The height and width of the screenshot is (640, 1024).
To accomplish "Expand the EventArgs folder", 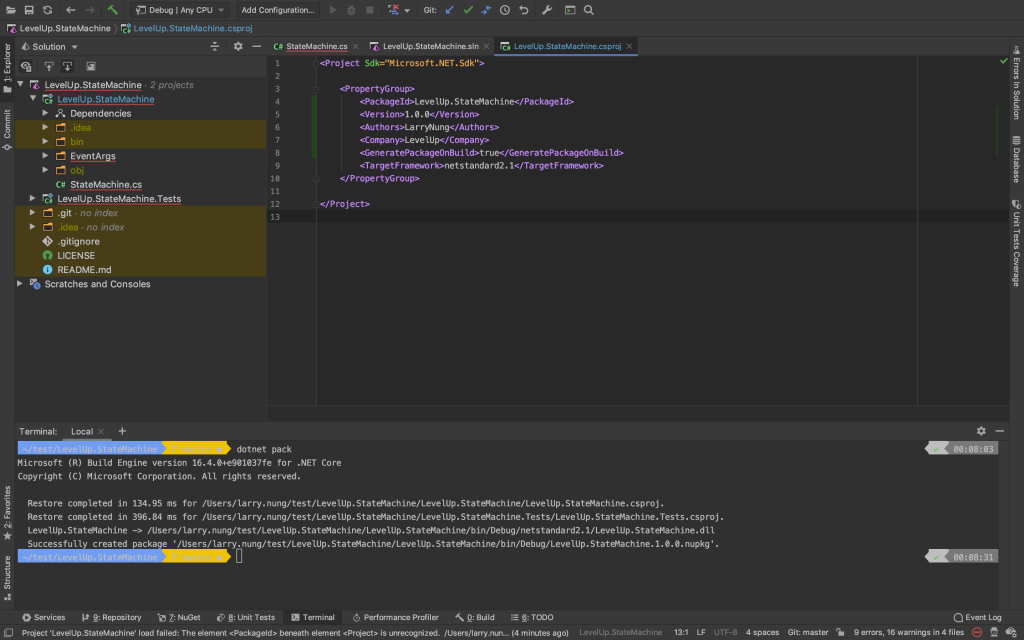I will [x=45, y=156].
